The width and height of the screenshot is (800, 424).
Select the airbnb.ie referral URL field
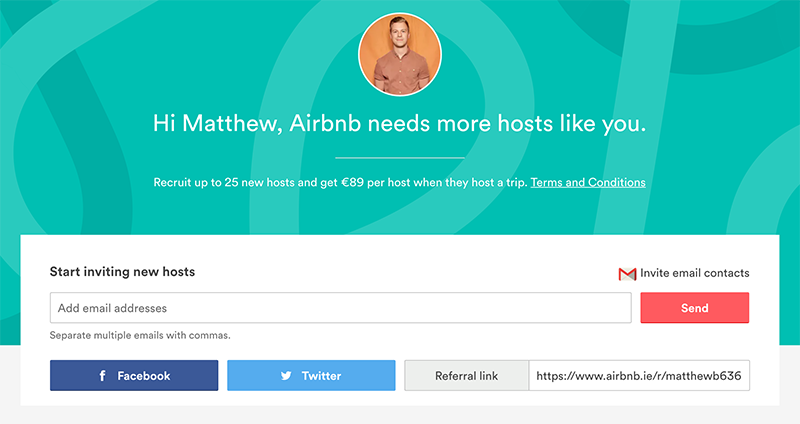tap(639, 376)
